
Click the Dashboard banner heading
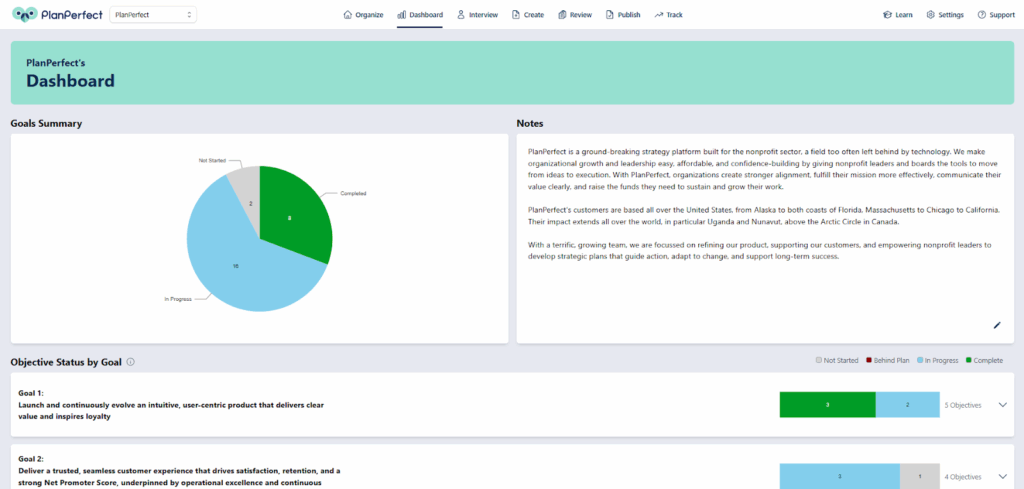(71, 81)
